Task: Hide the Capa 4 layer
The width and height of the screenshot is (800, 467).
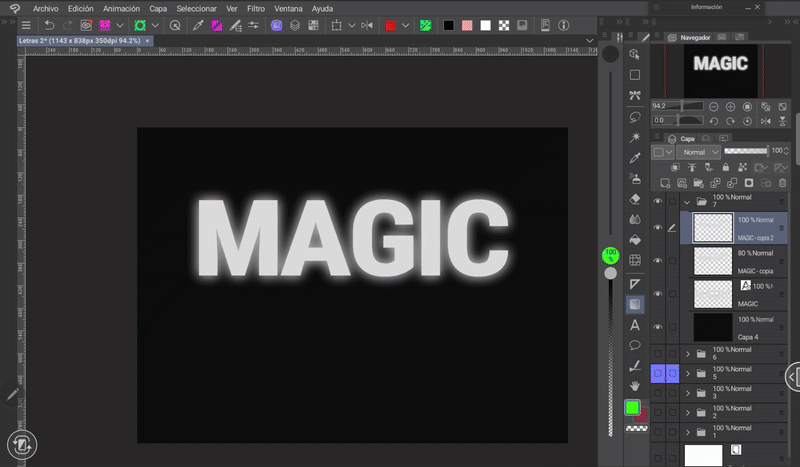Action: tap(657, 327)
